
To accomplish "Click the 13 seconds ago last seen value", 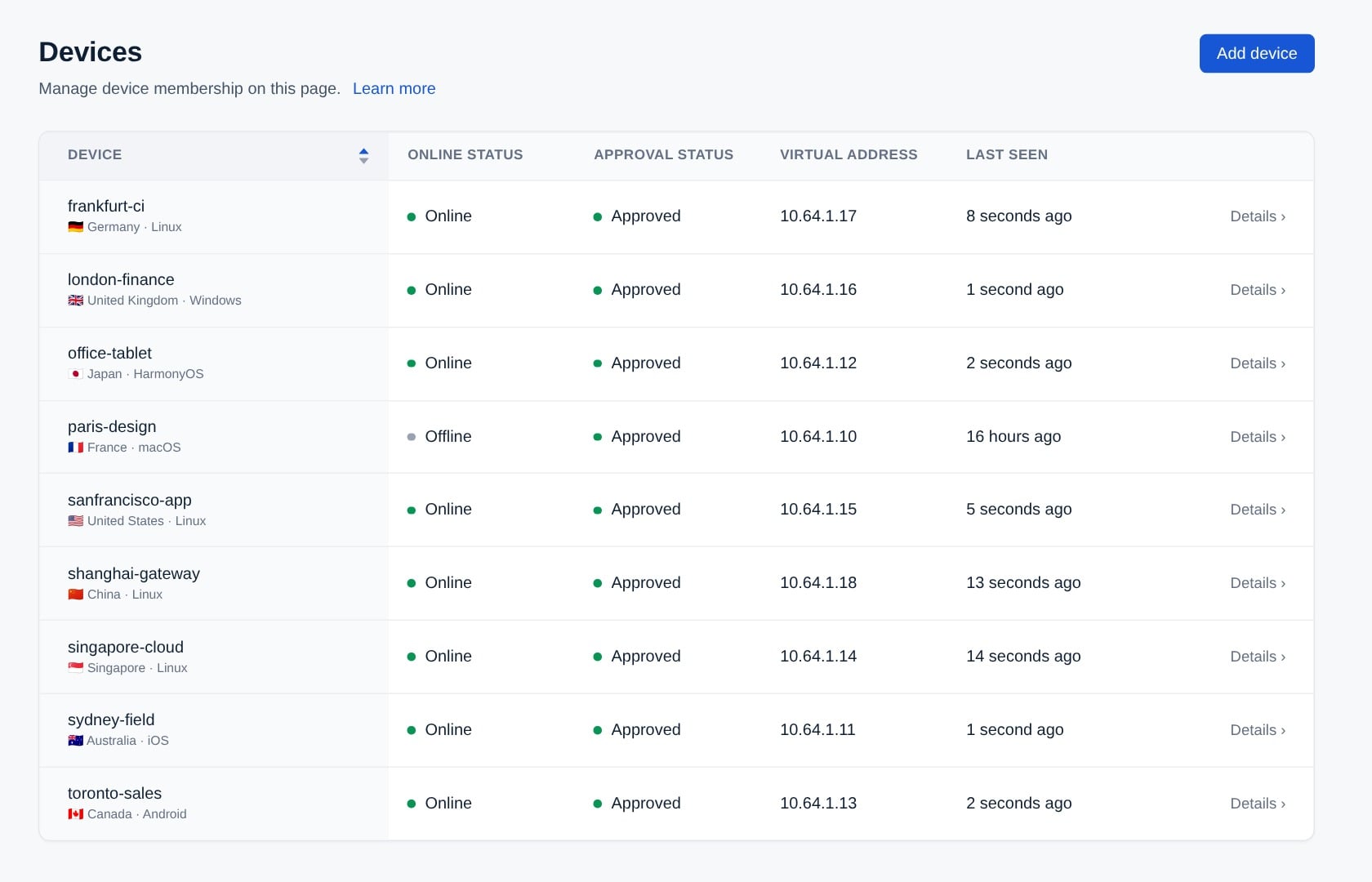I will [x=1023, y=582].
